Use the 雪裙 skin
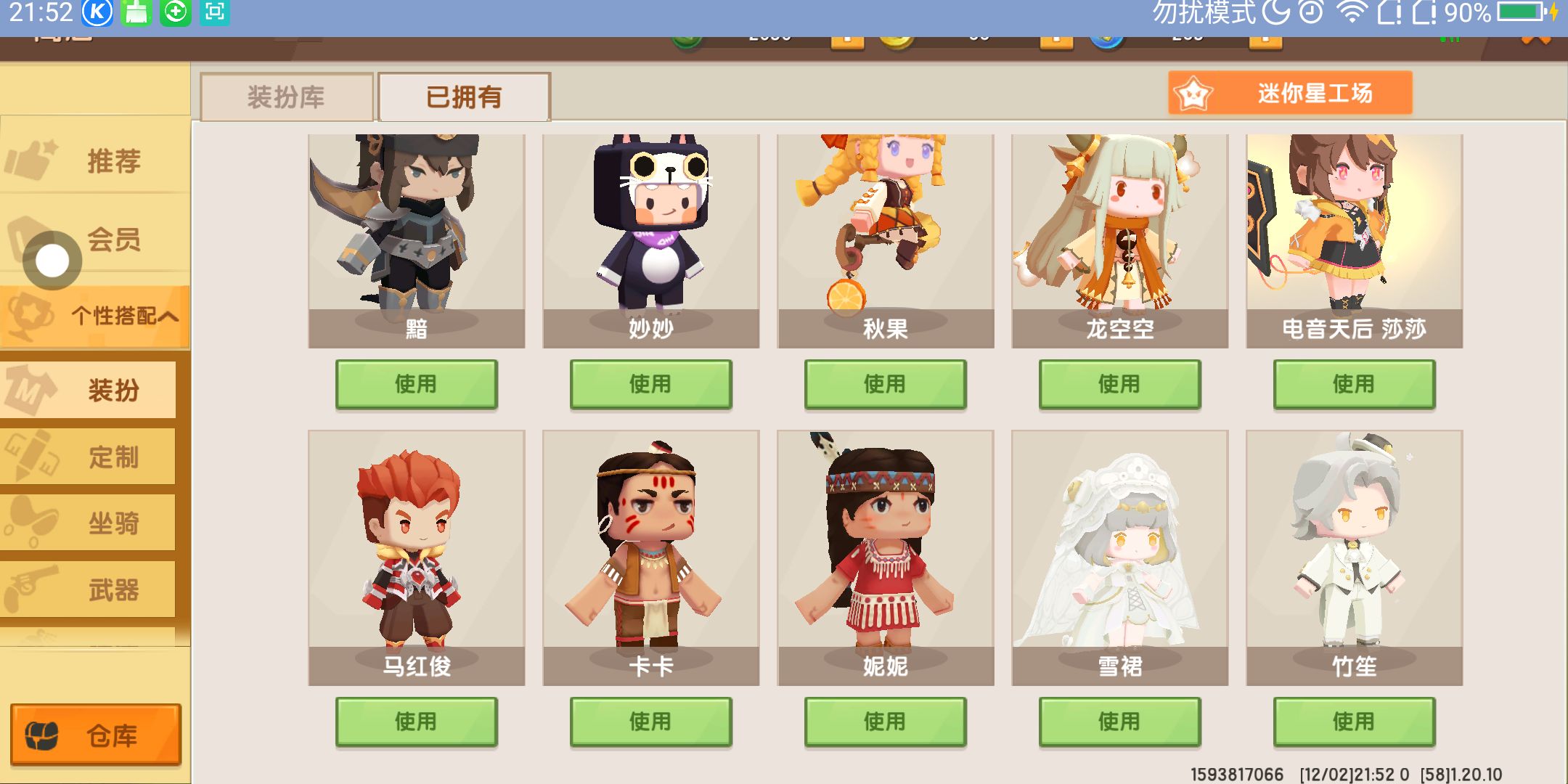This screenshot has width=1568, height=784. point(1119,722)
